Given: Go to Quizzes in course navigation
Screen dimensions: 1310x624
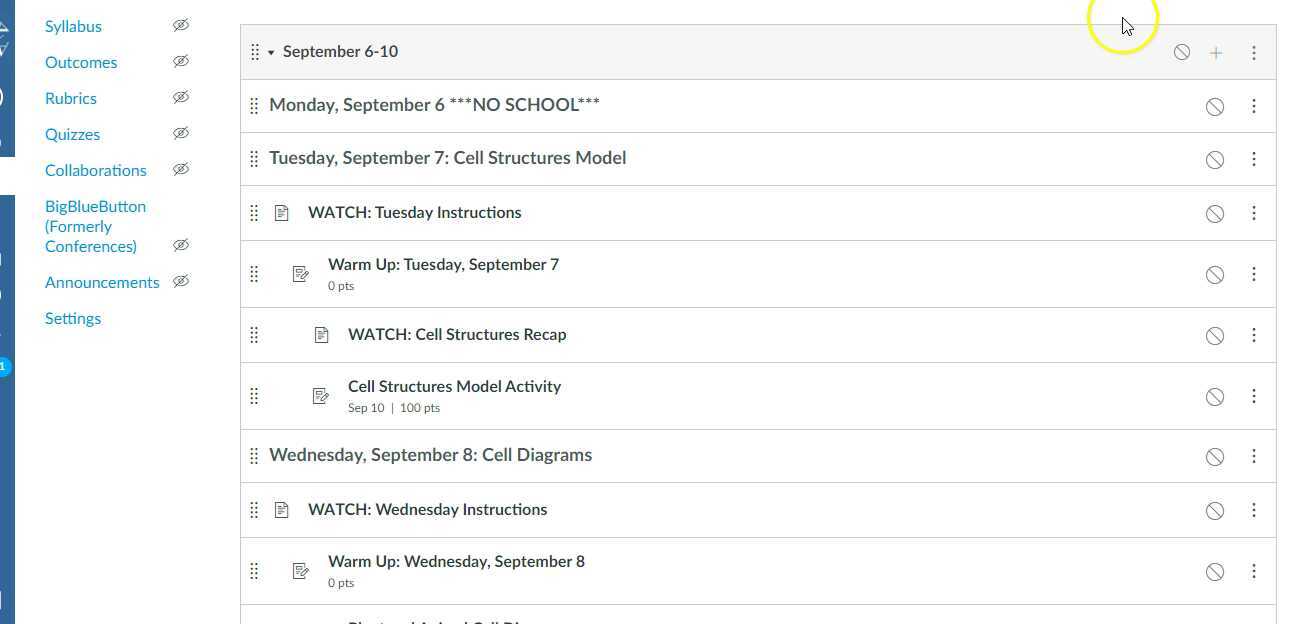Looking at the screenshot, I should [72, 134].
